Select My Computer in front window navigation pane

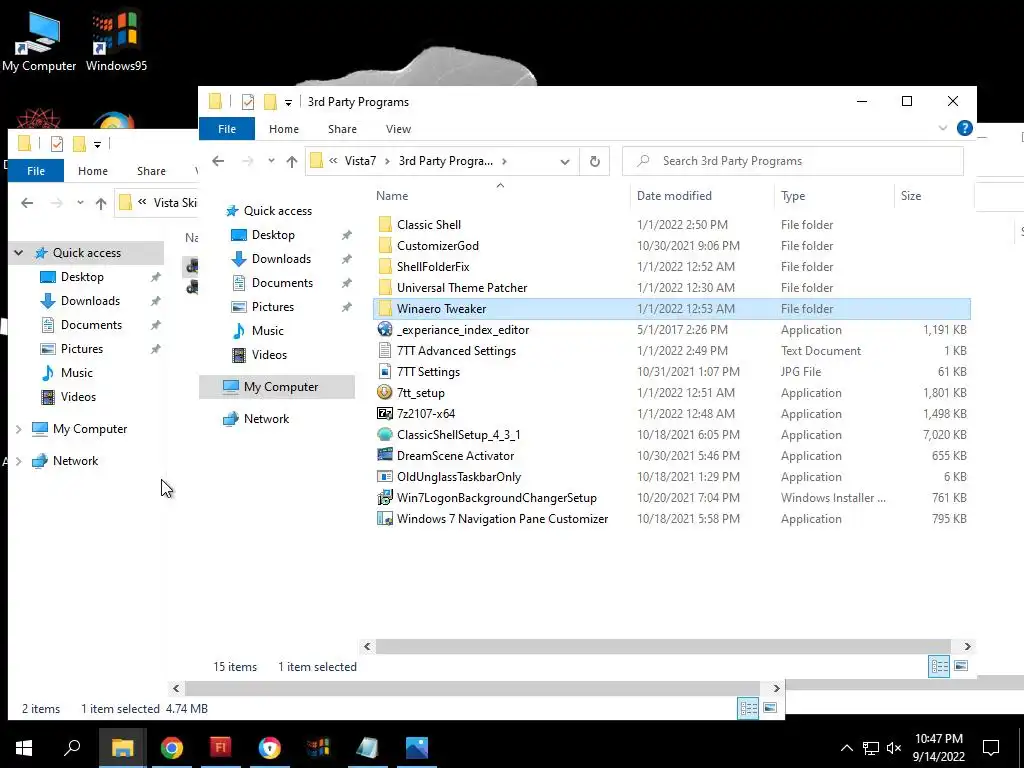[278, 387]
